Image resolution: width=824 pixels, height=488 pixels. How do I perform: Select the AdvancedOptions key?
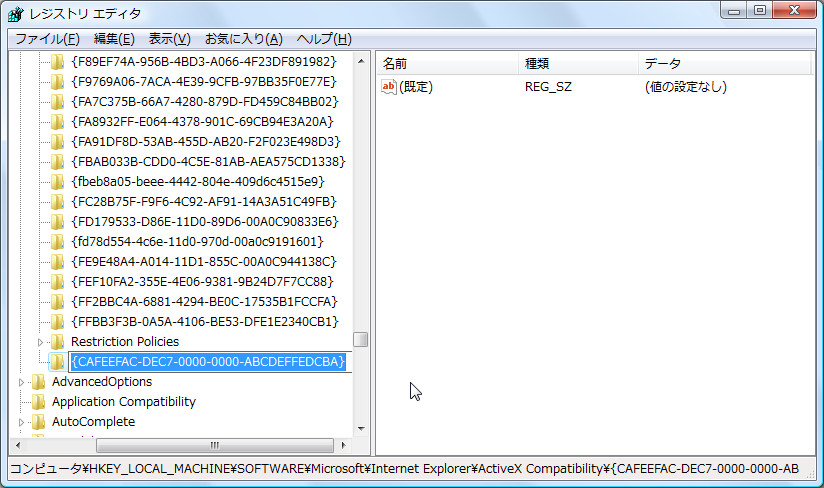pyautogui.click(x=102, y=381)
